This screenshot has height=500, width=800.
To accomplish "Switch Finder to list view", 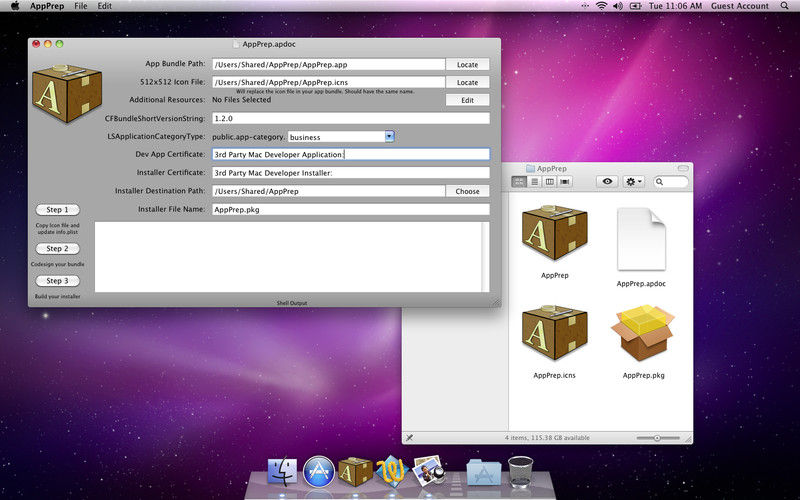I will point(534,182).
